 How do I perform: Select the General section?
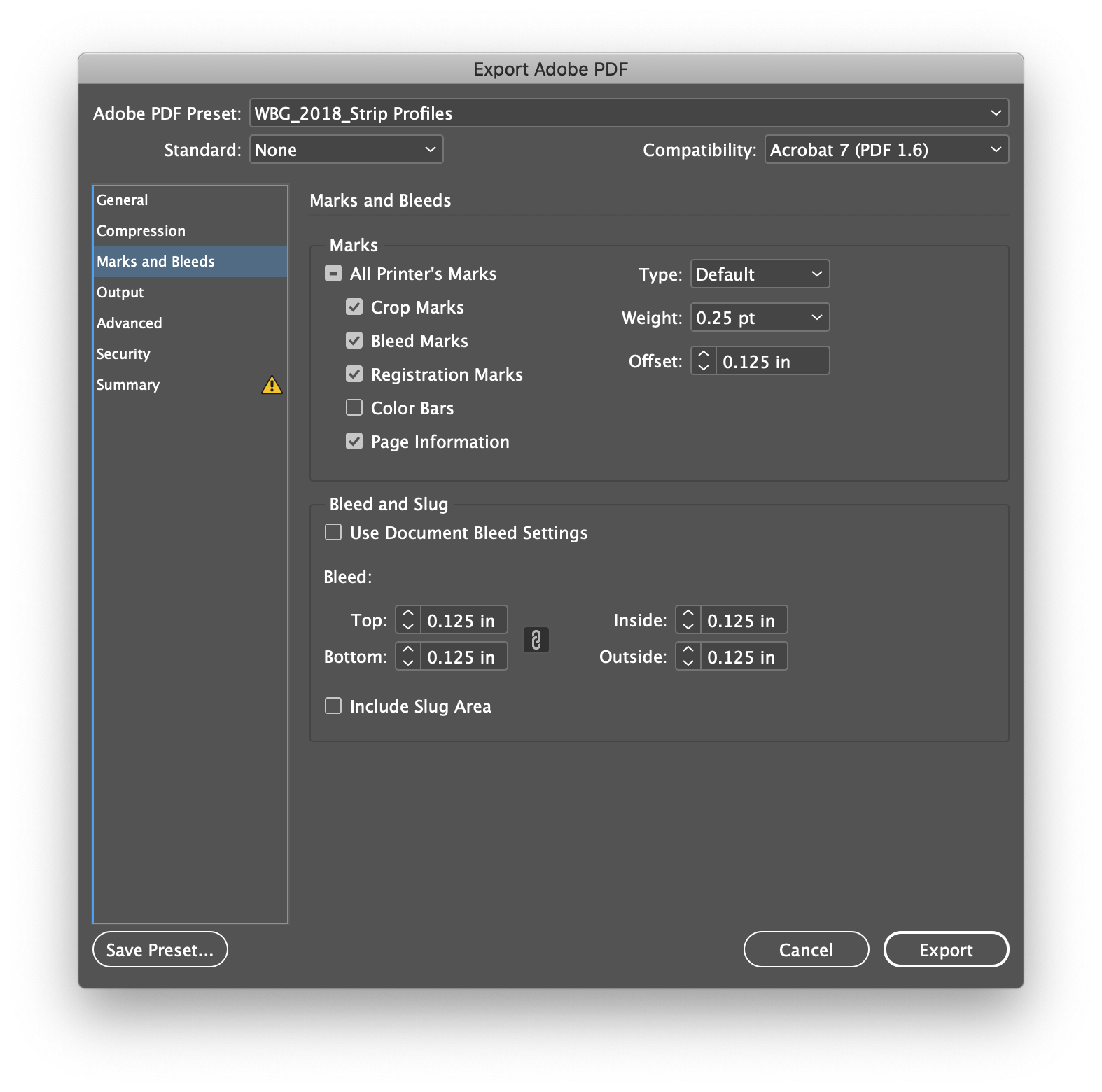coord(190,200)
